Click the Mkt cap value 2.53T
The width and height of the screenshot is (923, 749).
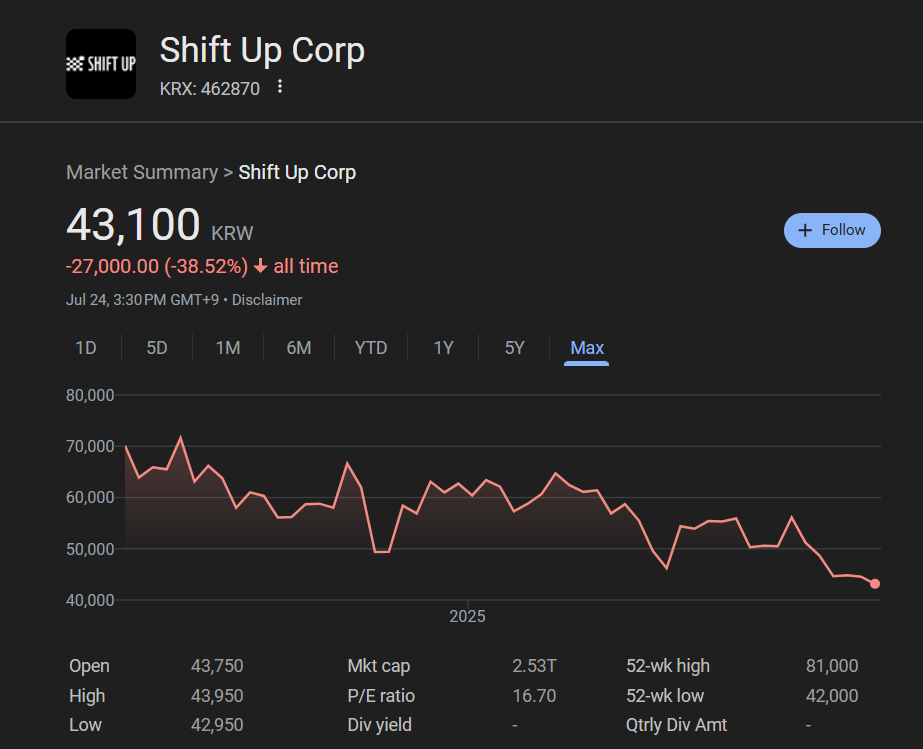(534, 666)
